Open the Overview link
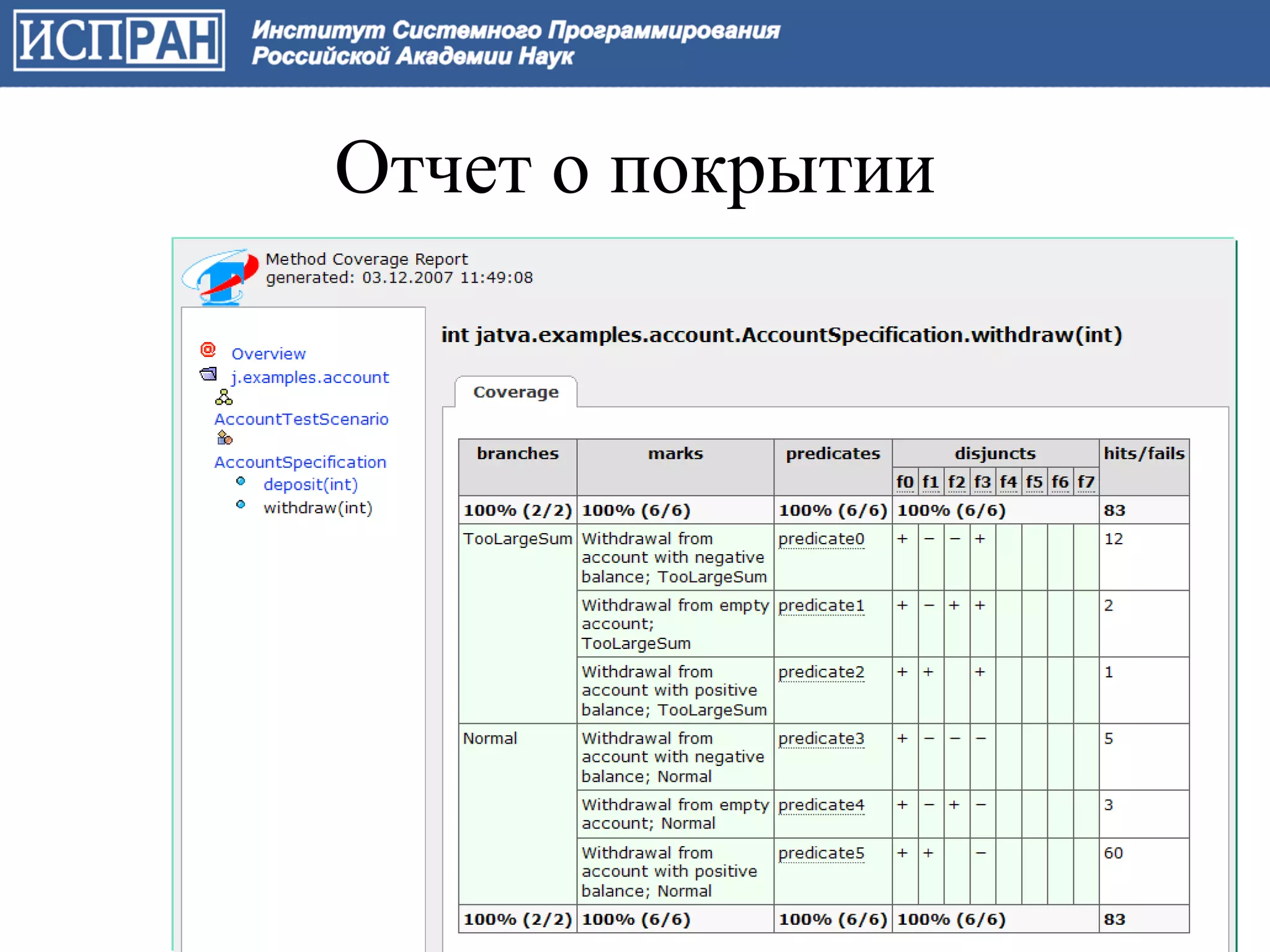 click(x=269, y=354)
